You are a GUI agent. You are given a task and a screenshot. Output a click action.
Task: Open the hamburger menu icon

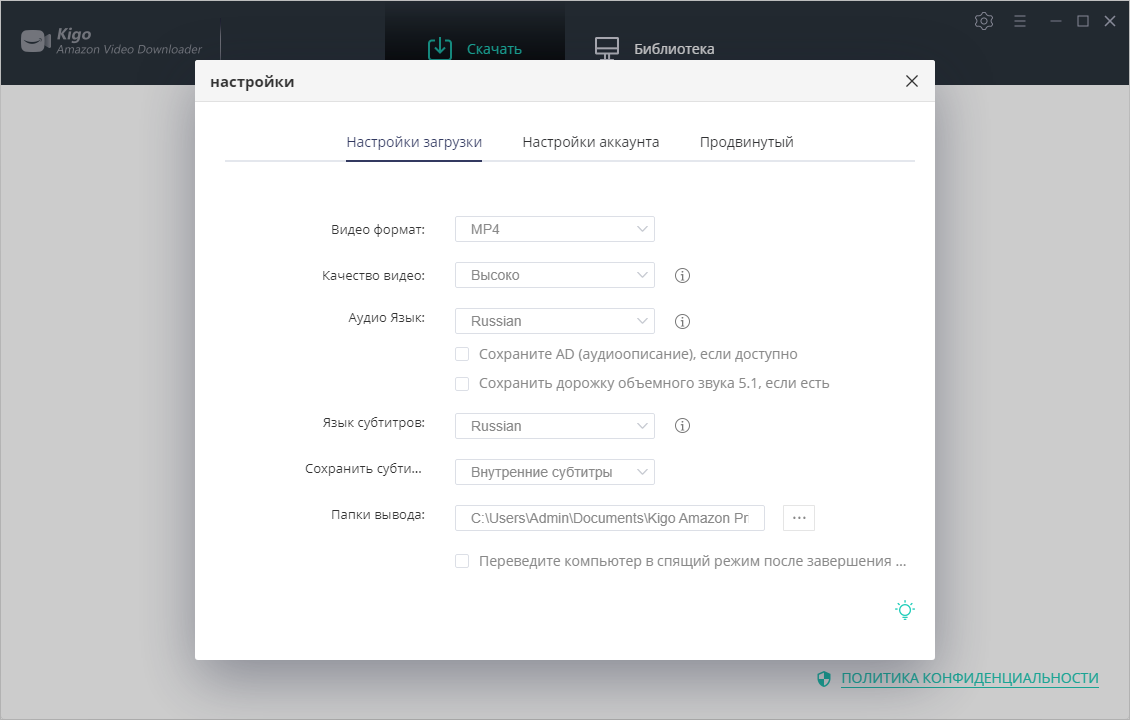point(1020,21)
